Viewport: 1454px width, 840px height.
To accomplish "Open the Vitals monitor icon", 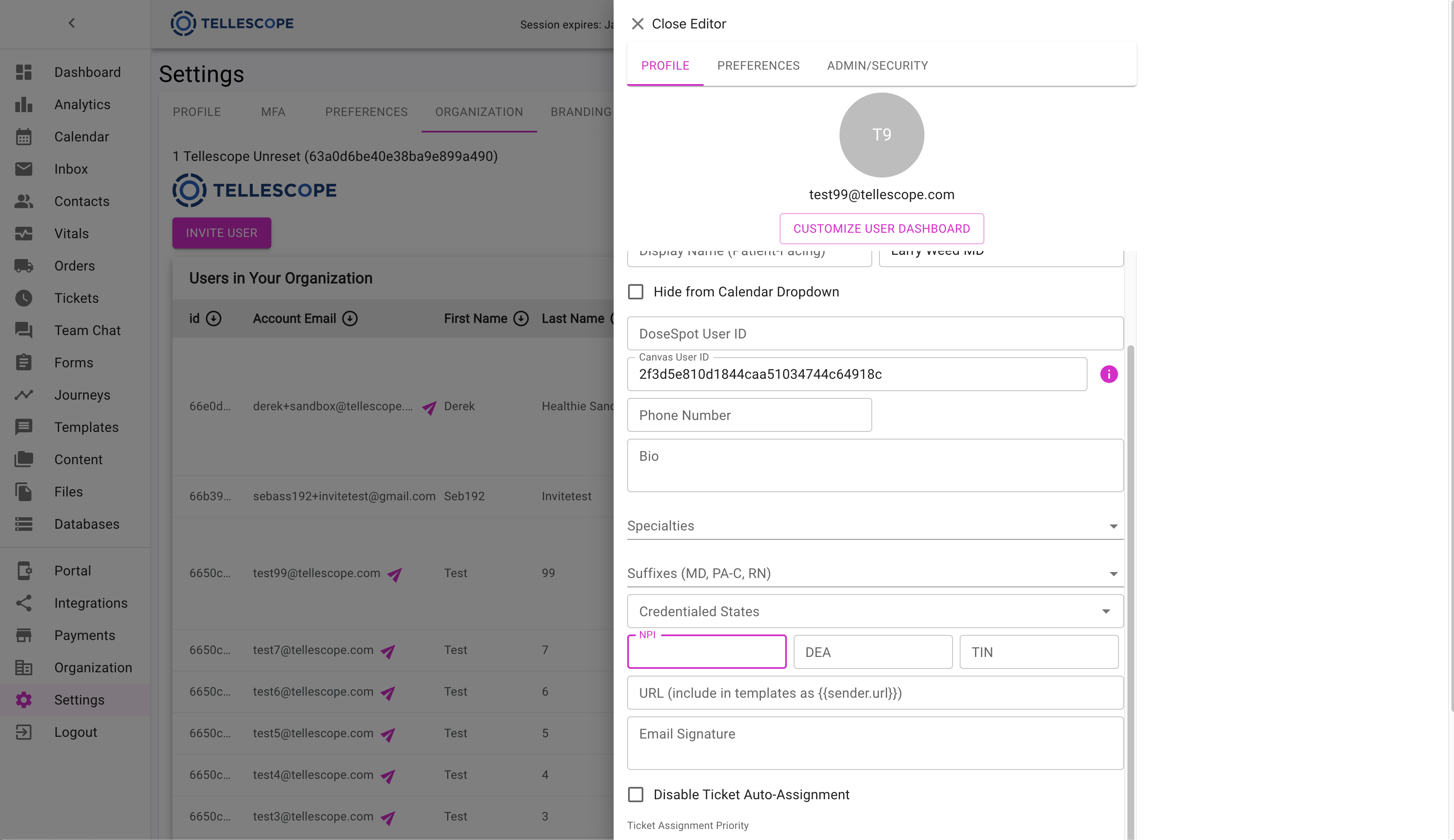I will (24, 234).
